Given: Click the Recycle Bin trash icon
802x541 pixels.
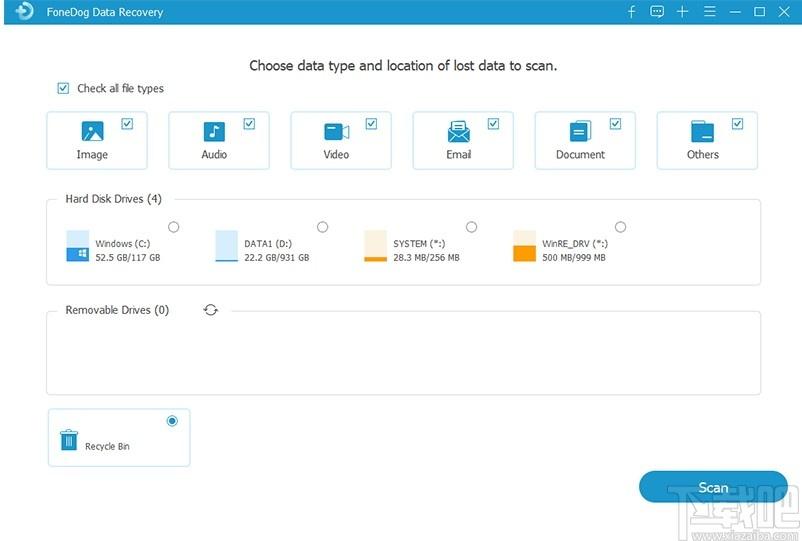Looking at the screenshot, I should (68, 440).
